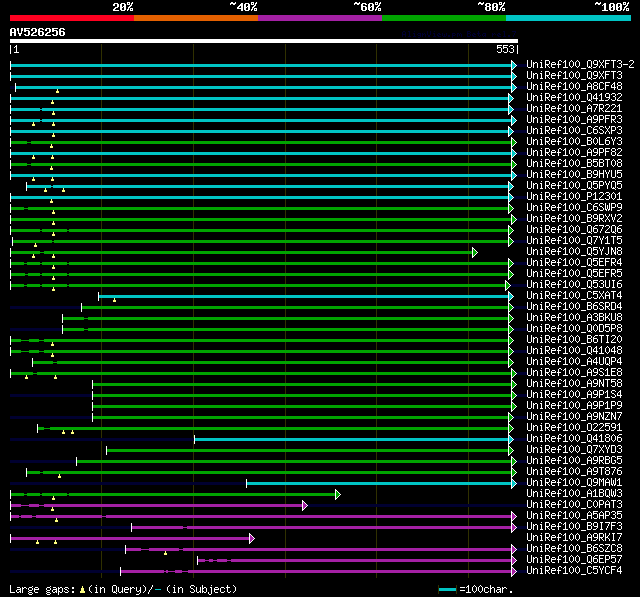This screenshot has width=640, height=597.
Task: Open hit UniRef100_A8CF48
Action: pyautogui.click(x=574, y=87)
